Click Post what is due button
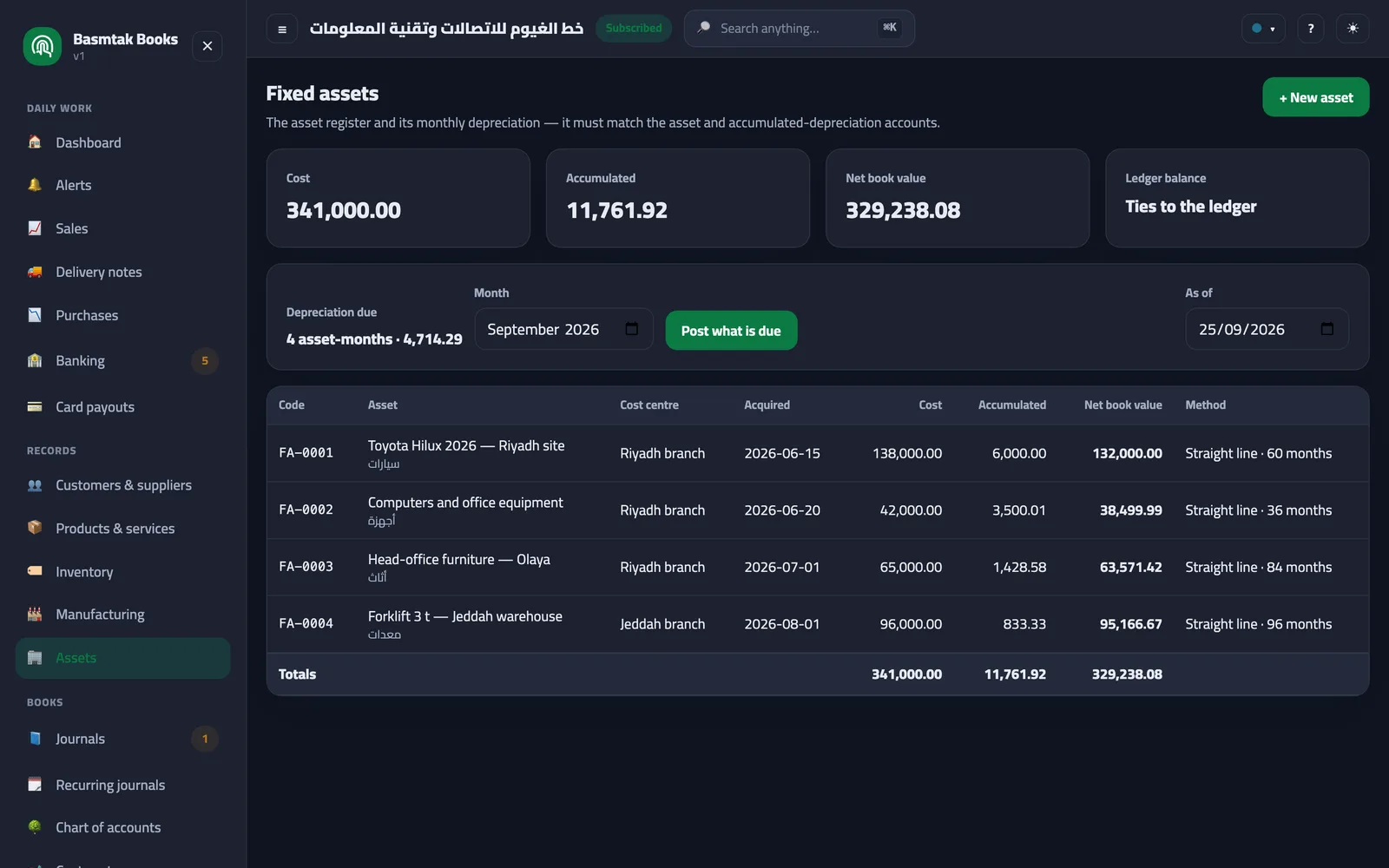The width and height of the screenshot is (1389, 868). 731,331
